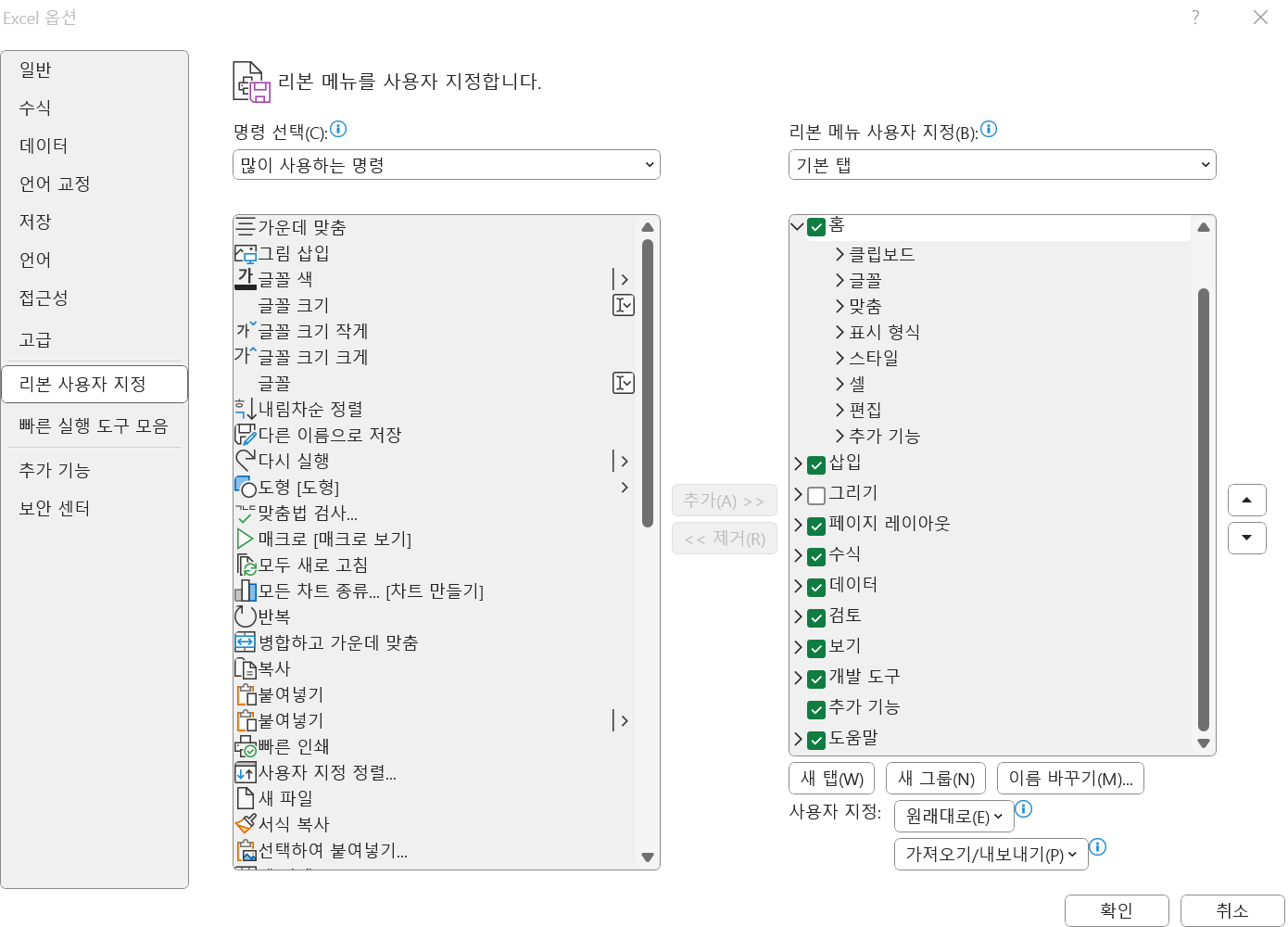The height and width of the screenshot is (927, 1288).
Task: Select the 내림차순 정렬 sort icon
Action: [246, 408]
